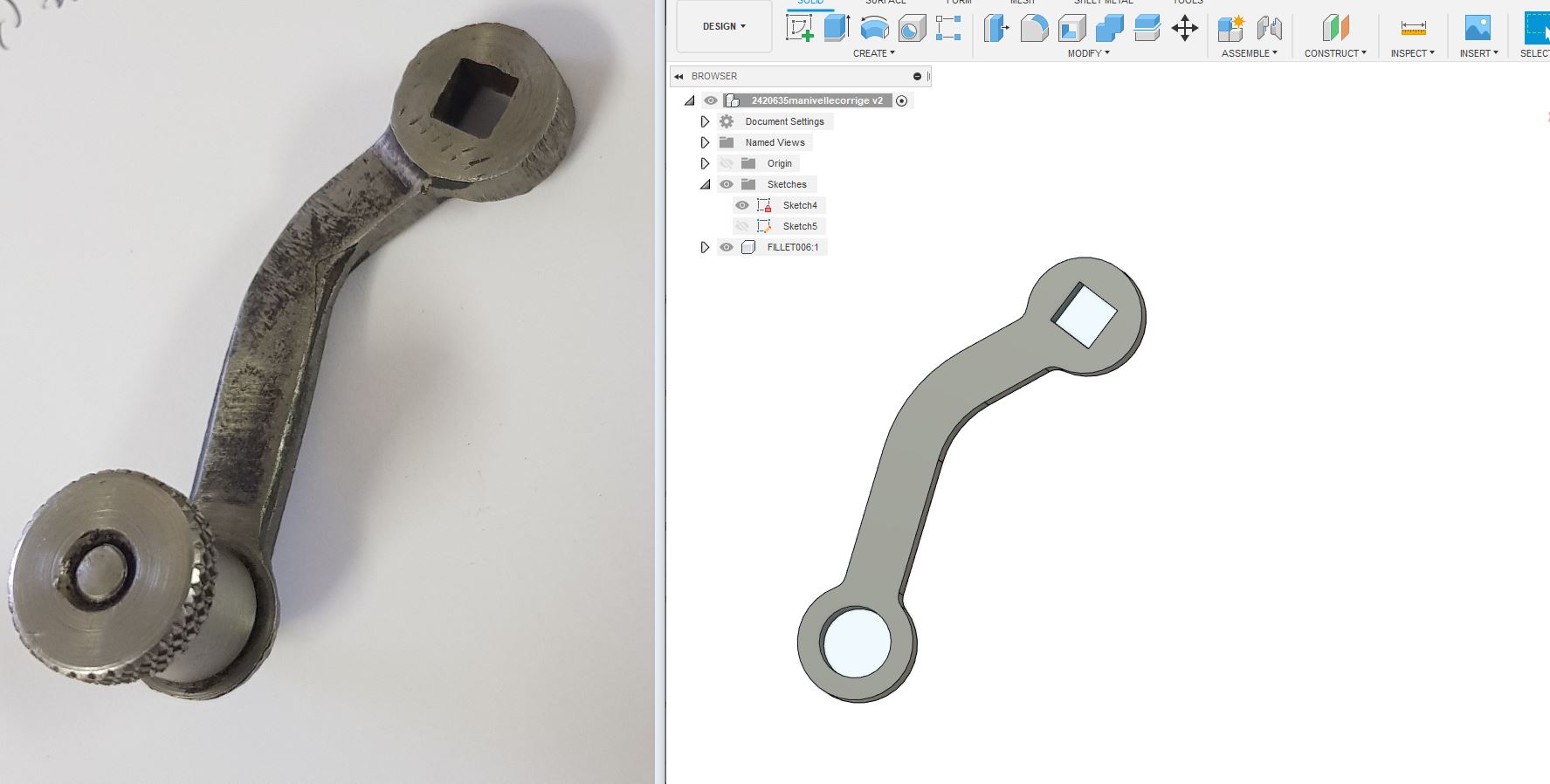Click the Sketches folder icon
Image resolution: width=1550 pixels, height=784 pixels.
(748, 184)
